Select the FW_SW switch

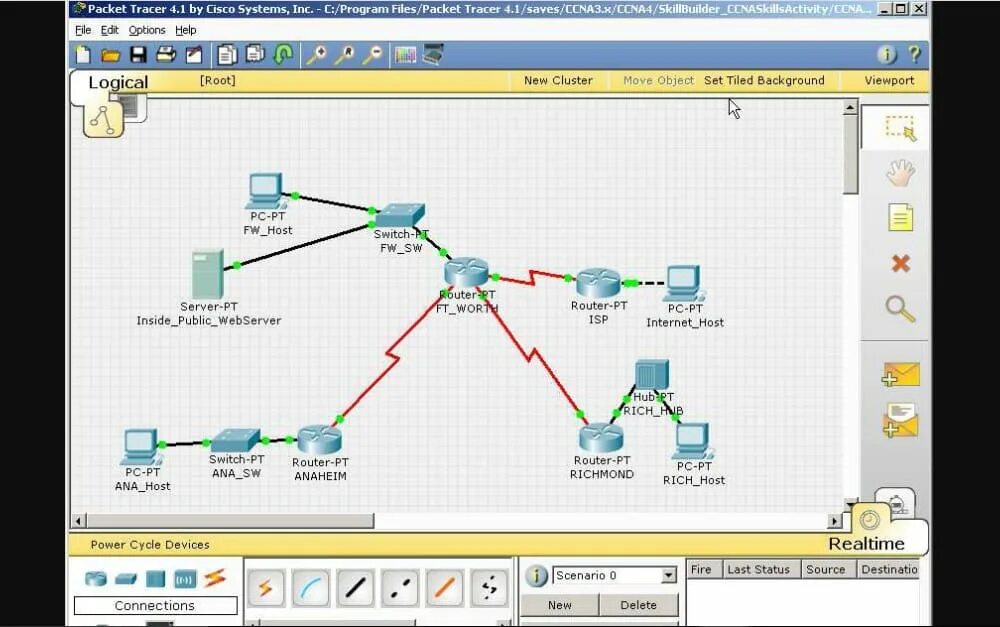[x=400, y=215]
